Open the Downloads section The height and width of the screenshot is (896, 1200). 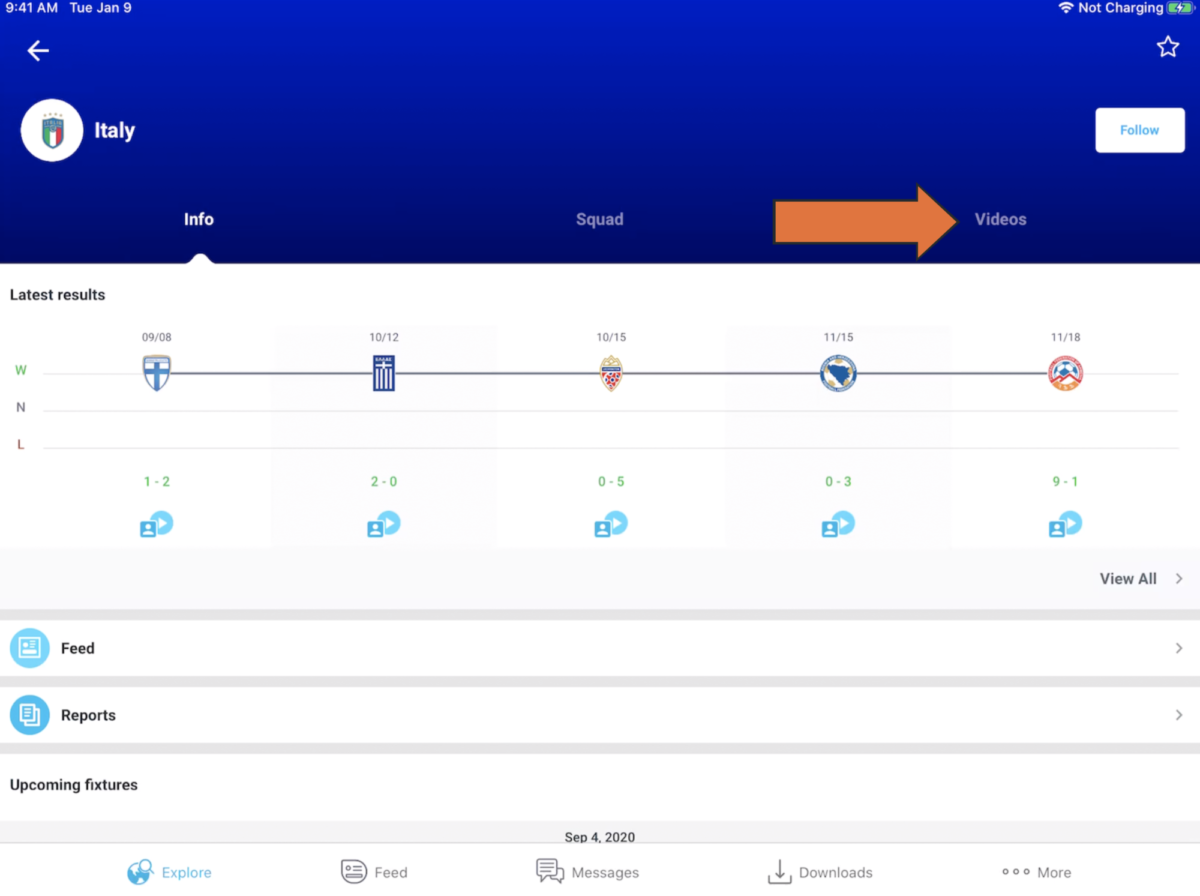click(820, 872)
